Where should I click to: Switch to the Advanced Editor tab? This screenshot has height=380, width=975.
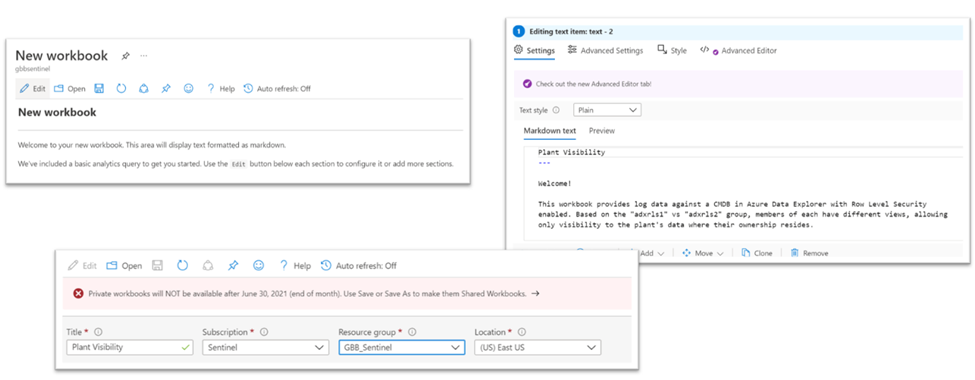[x=738, y=50]
